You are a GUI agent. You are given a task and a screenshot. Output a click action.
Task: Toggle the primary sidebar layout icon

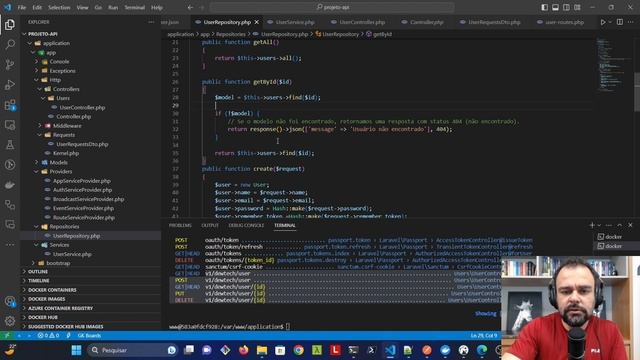[544, 7]
